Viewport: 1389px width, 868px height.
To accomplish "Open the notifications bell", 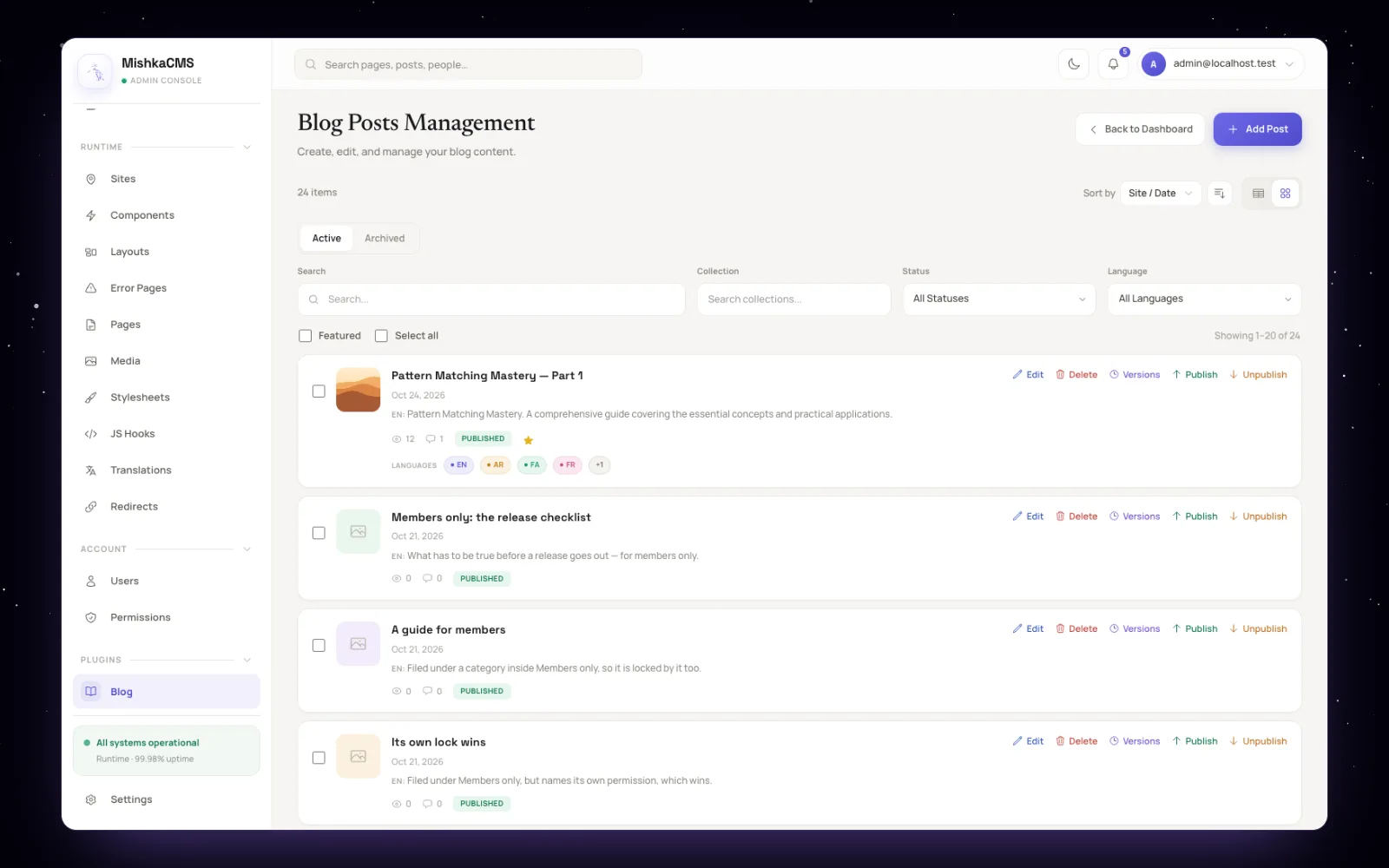I will pyautogui.click(x=1113, y=64).
